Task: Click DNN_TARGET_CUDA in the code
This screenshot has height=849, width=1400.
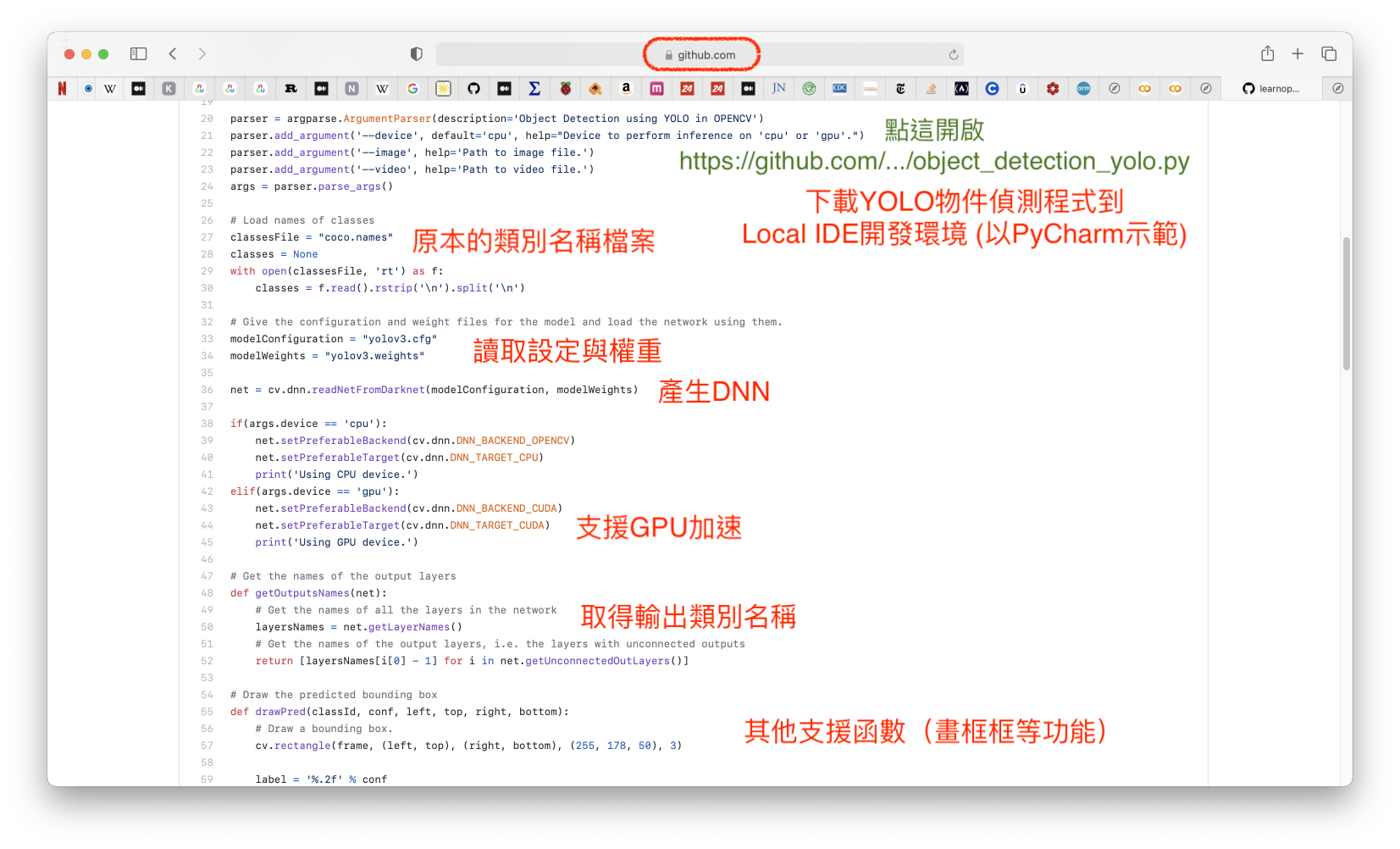Action: 497,525
